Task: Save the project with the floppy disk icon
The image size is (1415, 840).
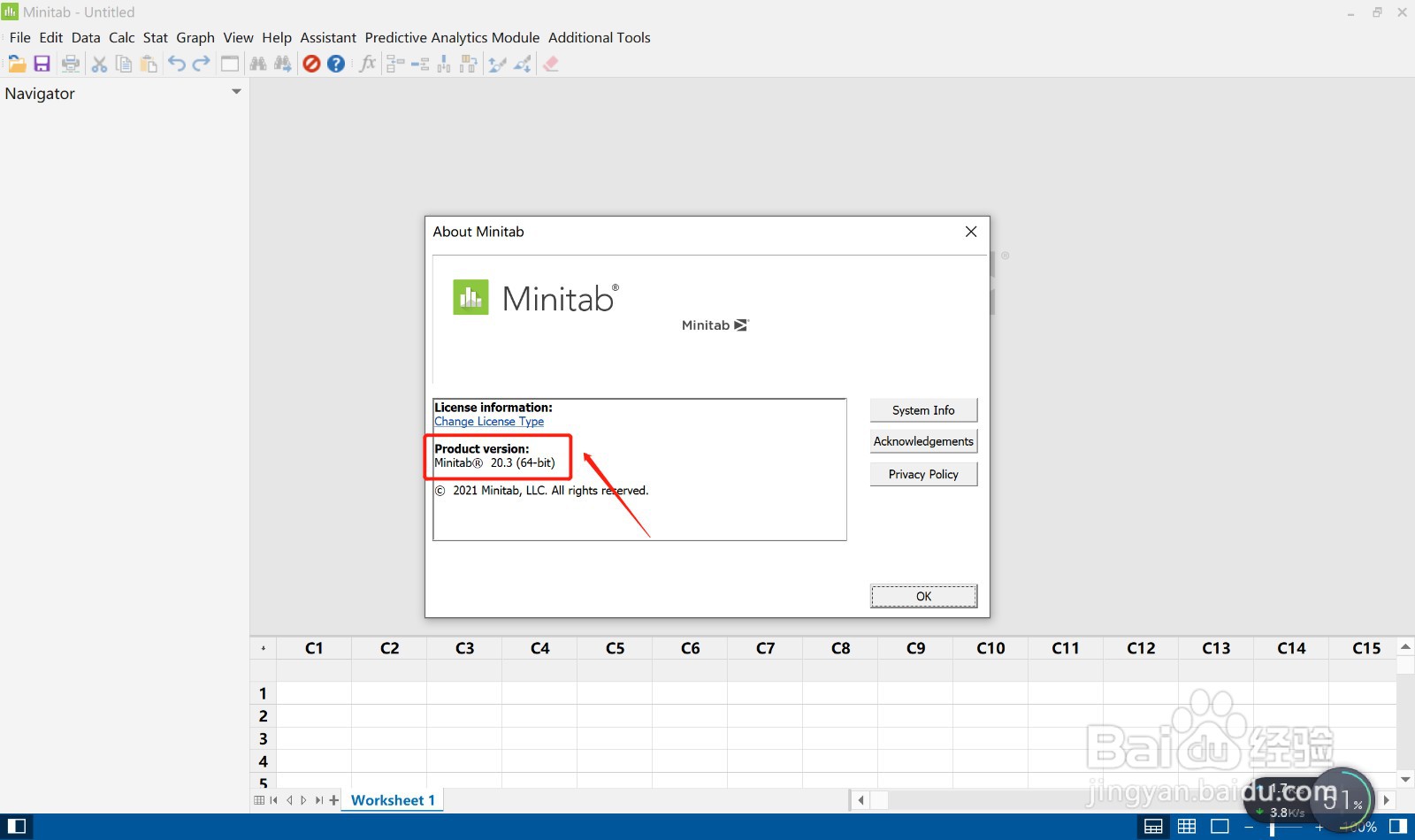Action: 42,64
